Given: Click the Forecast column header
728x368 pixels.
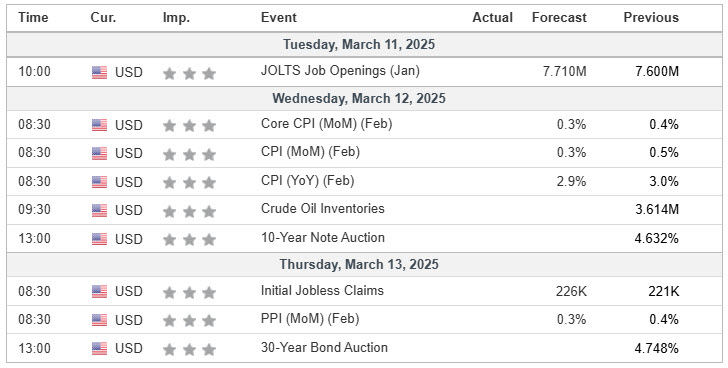Looking at the screenshot, I should [559, 18].
